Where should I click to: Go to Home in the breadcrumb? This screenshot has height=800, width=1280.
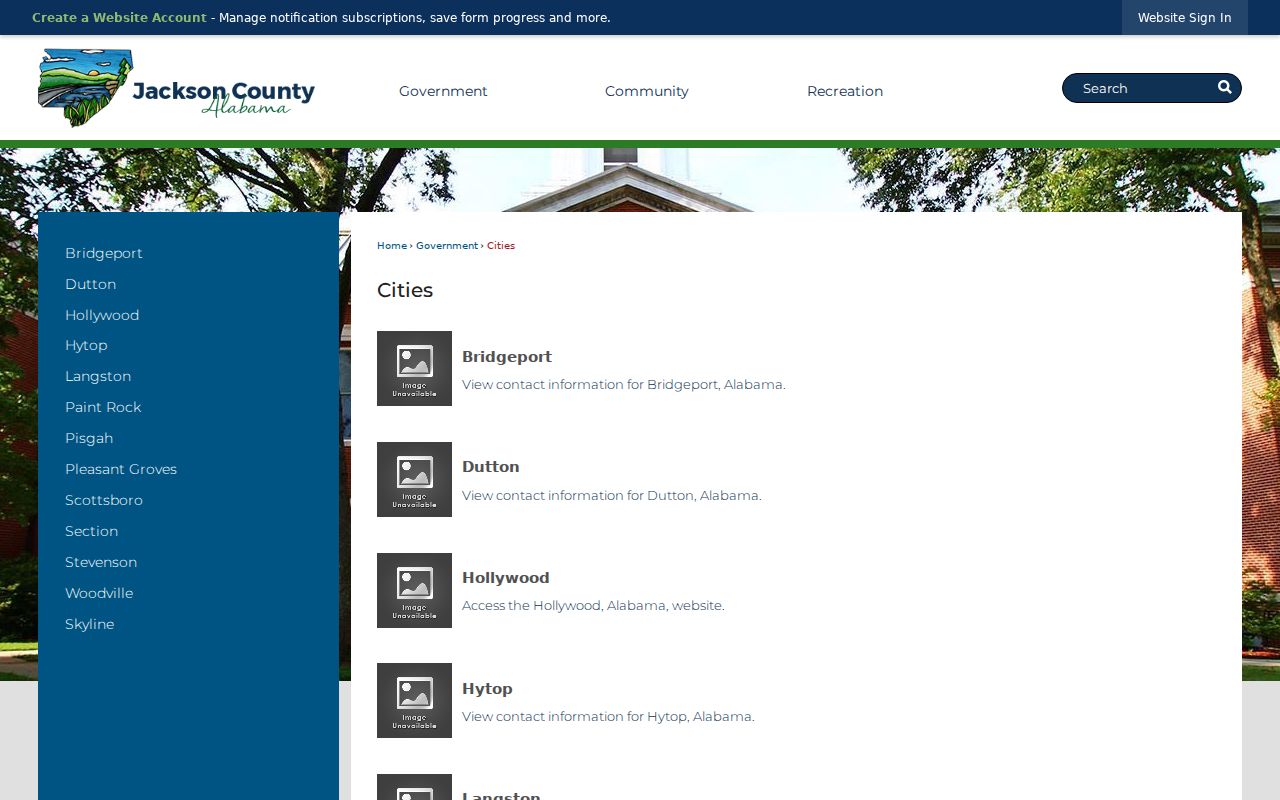(392, 246)
